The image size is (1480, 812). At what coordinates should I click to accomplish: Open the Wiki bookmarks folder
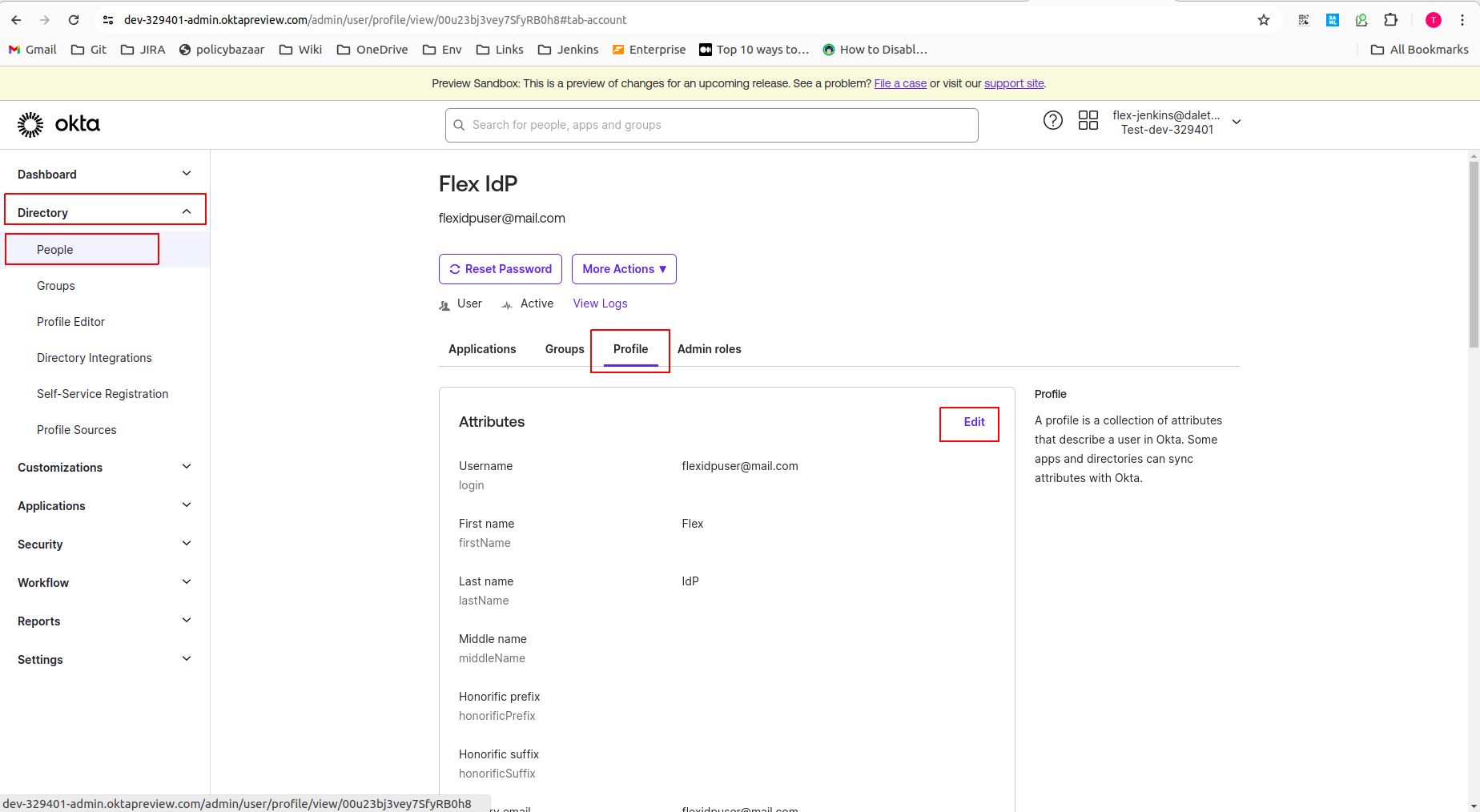pyautogui.click(x=300, y=50)
